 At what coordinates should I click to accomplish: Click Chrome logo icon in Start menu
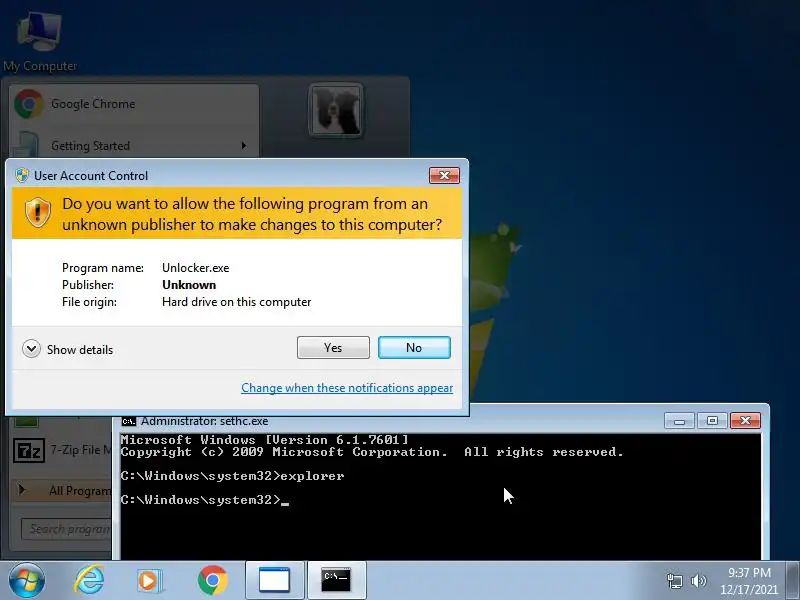29,104
